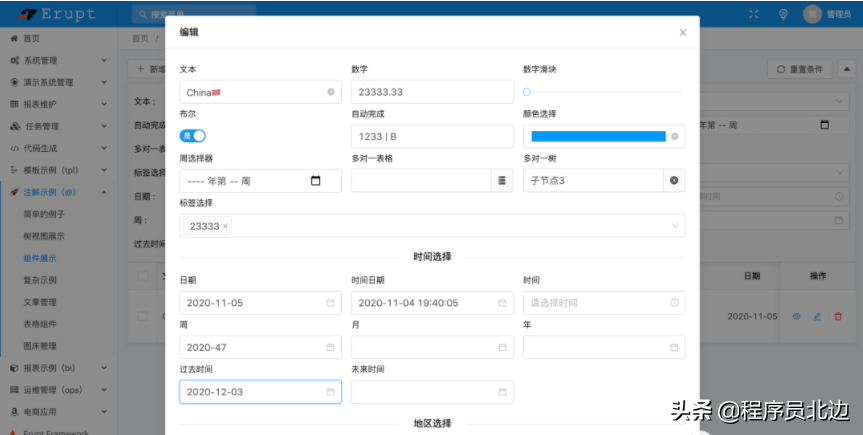Click the 2020-47 week input
Image resolution: width=863 pixels, height=435 pixels.
(260, 347)
